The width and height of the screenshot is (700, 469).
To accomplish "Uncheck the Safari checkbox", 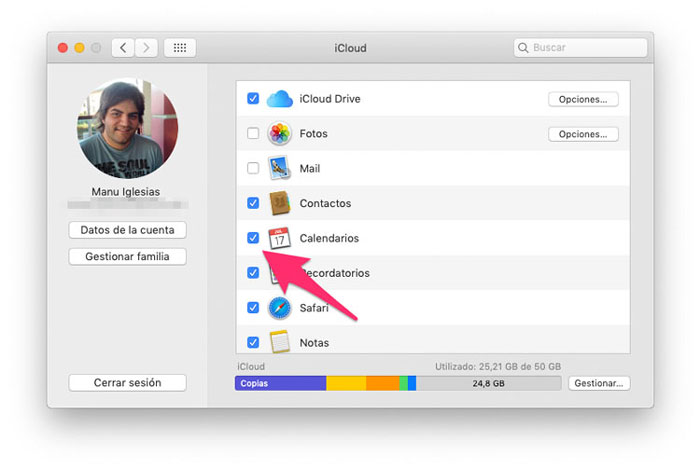I will [253, 307].
